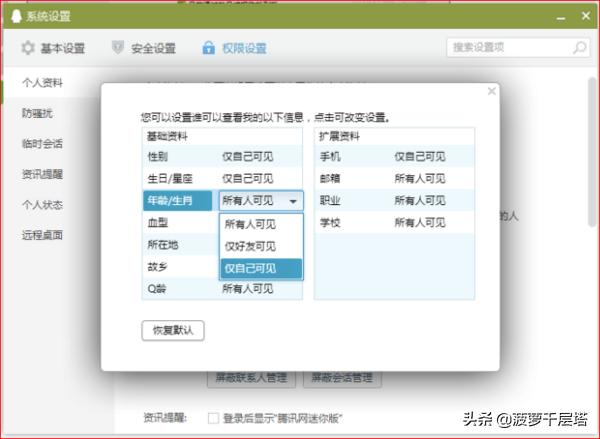Choose 仅好友可见 in the dropdown list
The image size is (600, 439).
[x=261, y=246]
